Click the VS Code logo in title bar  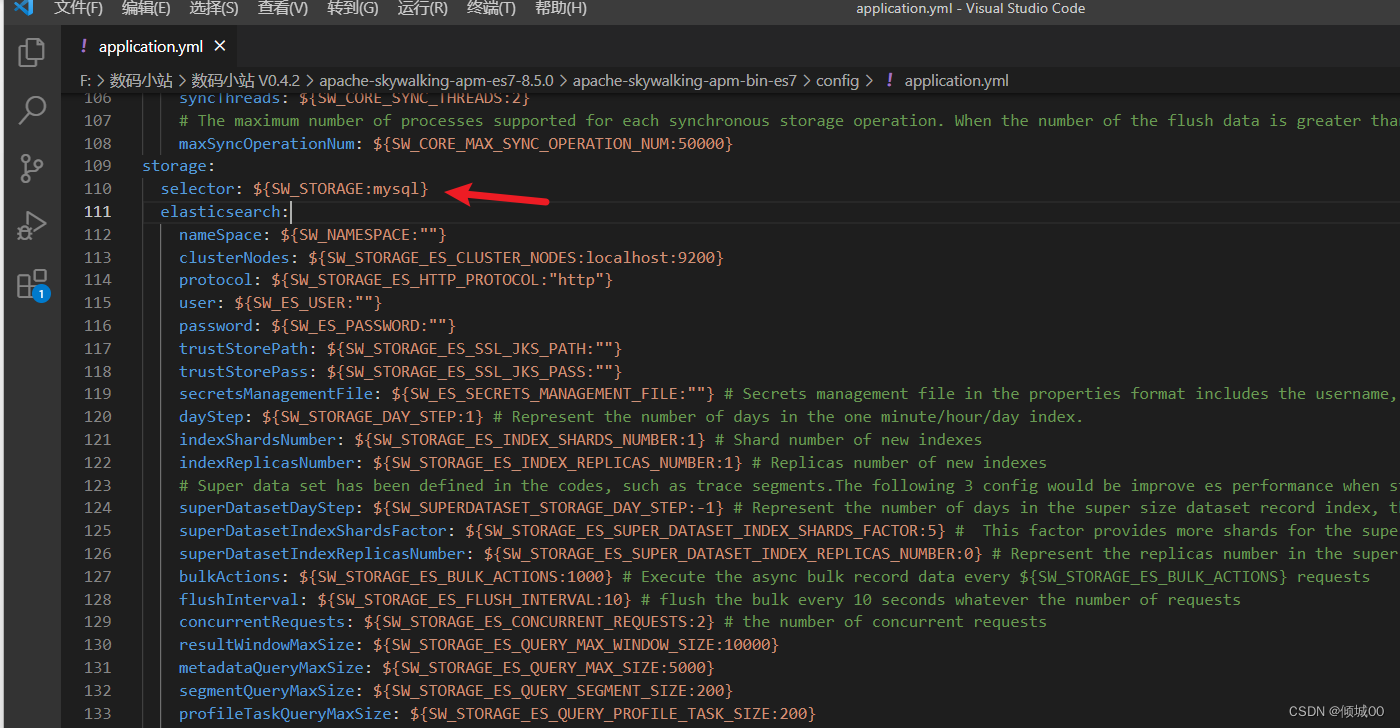[23, 8]
